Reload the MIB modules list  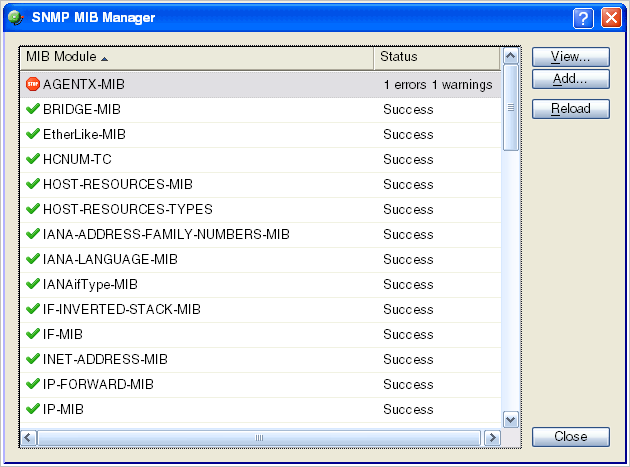point(570,109)
